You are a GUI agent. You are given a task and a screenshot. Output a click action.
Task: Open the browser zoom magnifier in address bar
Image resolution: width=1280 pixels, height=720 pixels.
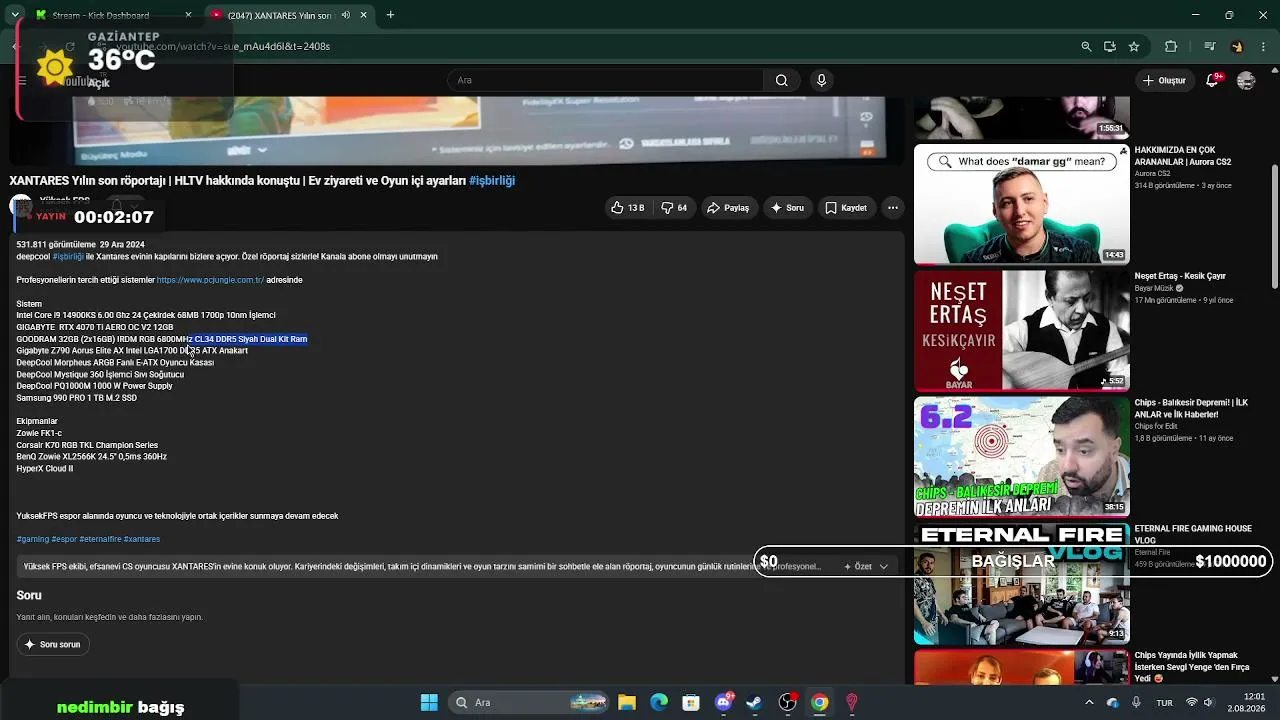pos(1086,46)
